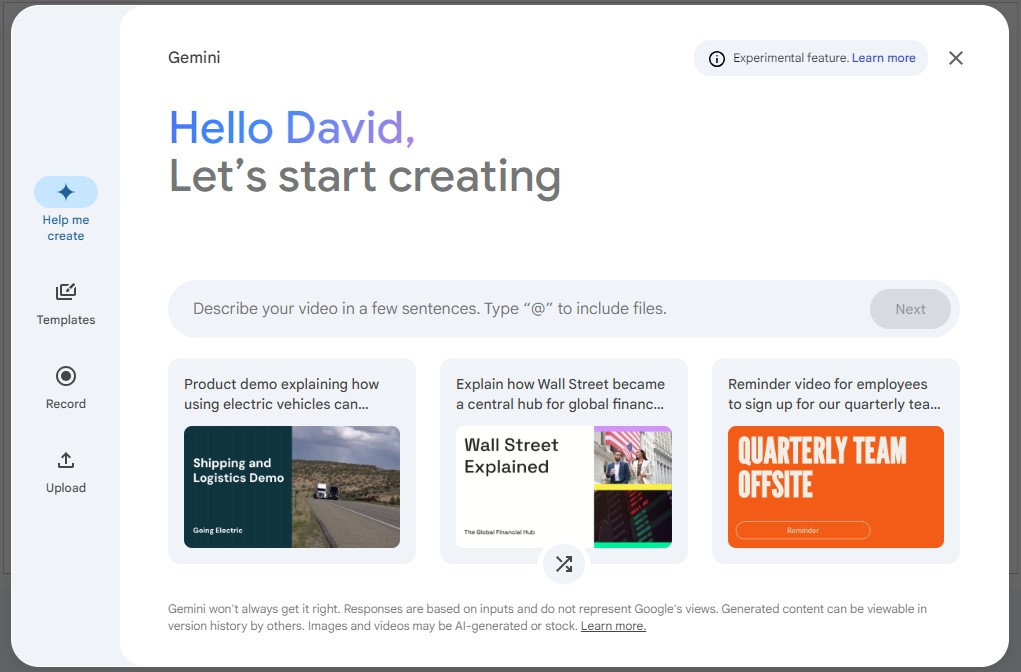Screen dimensions: 1021x672
Task: Click the upload arrow icon in sidebar
Action: tap(65, 460)
